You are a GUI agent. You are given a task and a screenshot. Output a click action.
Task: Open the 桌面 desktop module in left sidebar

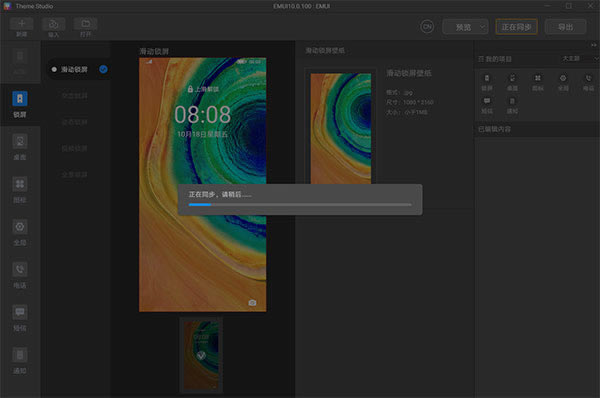pyautogui.click(x=20, y=147)
